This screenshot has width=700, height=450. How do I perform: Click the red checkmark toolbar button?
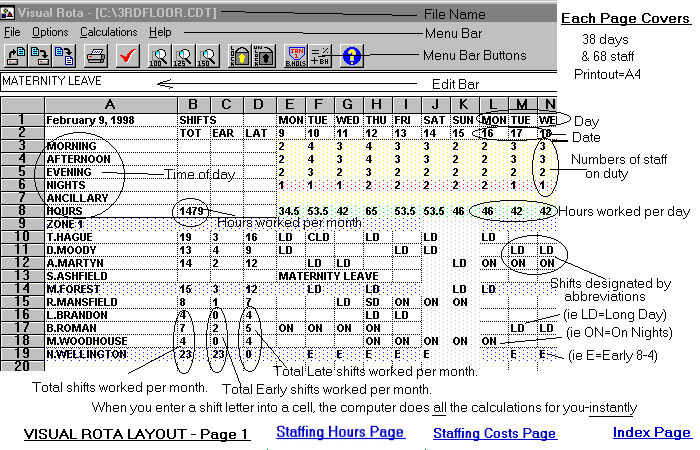(x=128, y=56)
